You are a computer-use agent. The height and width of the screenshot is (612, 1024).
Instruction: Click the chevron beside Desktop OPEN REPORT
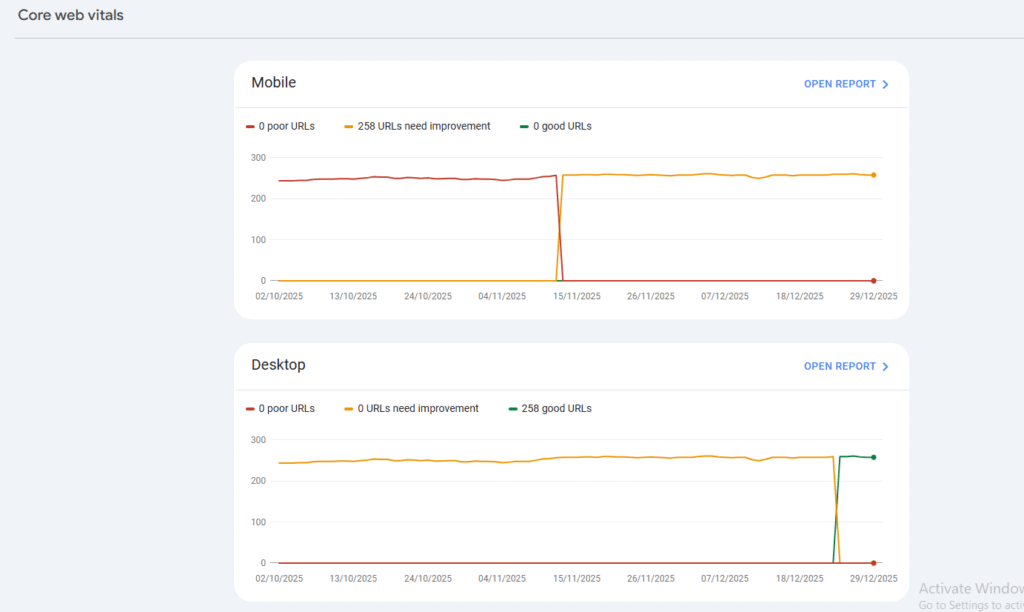tap(886, 366)
